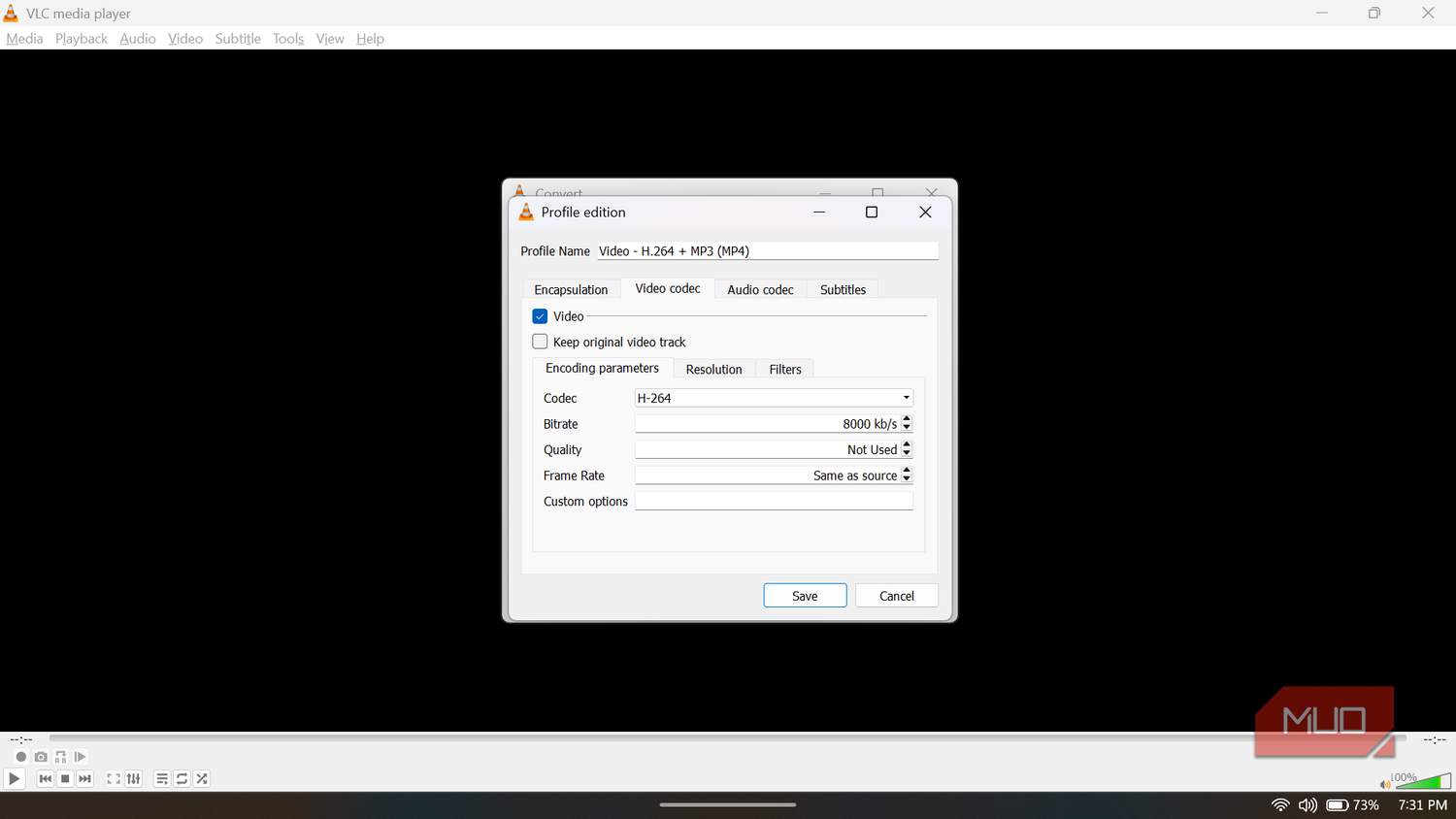Mute audio via speaker icon near volume
1456x819 pixels.
point(1384,784)
